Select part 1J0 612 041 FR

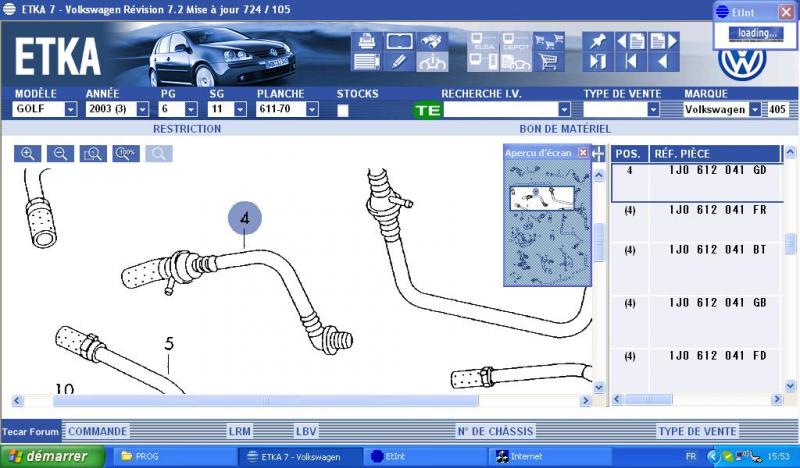click(697, 223)
